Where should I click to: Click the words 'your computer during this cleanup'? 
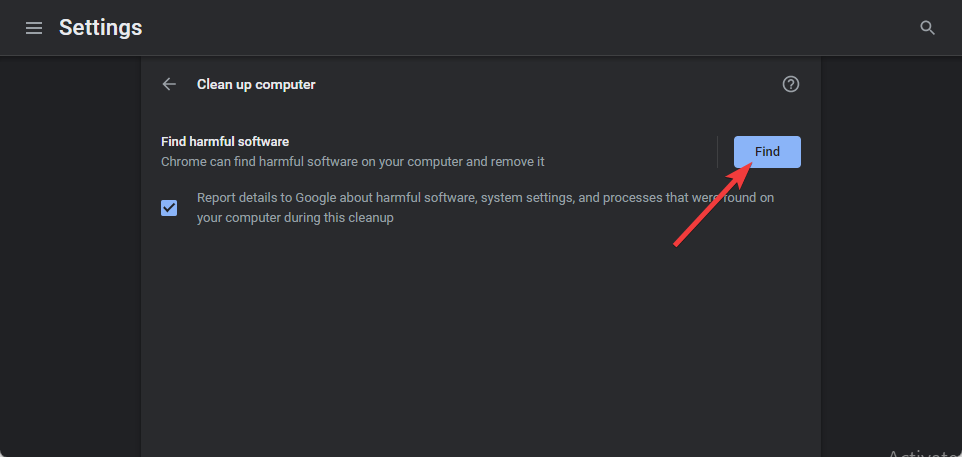coord(295,218)
